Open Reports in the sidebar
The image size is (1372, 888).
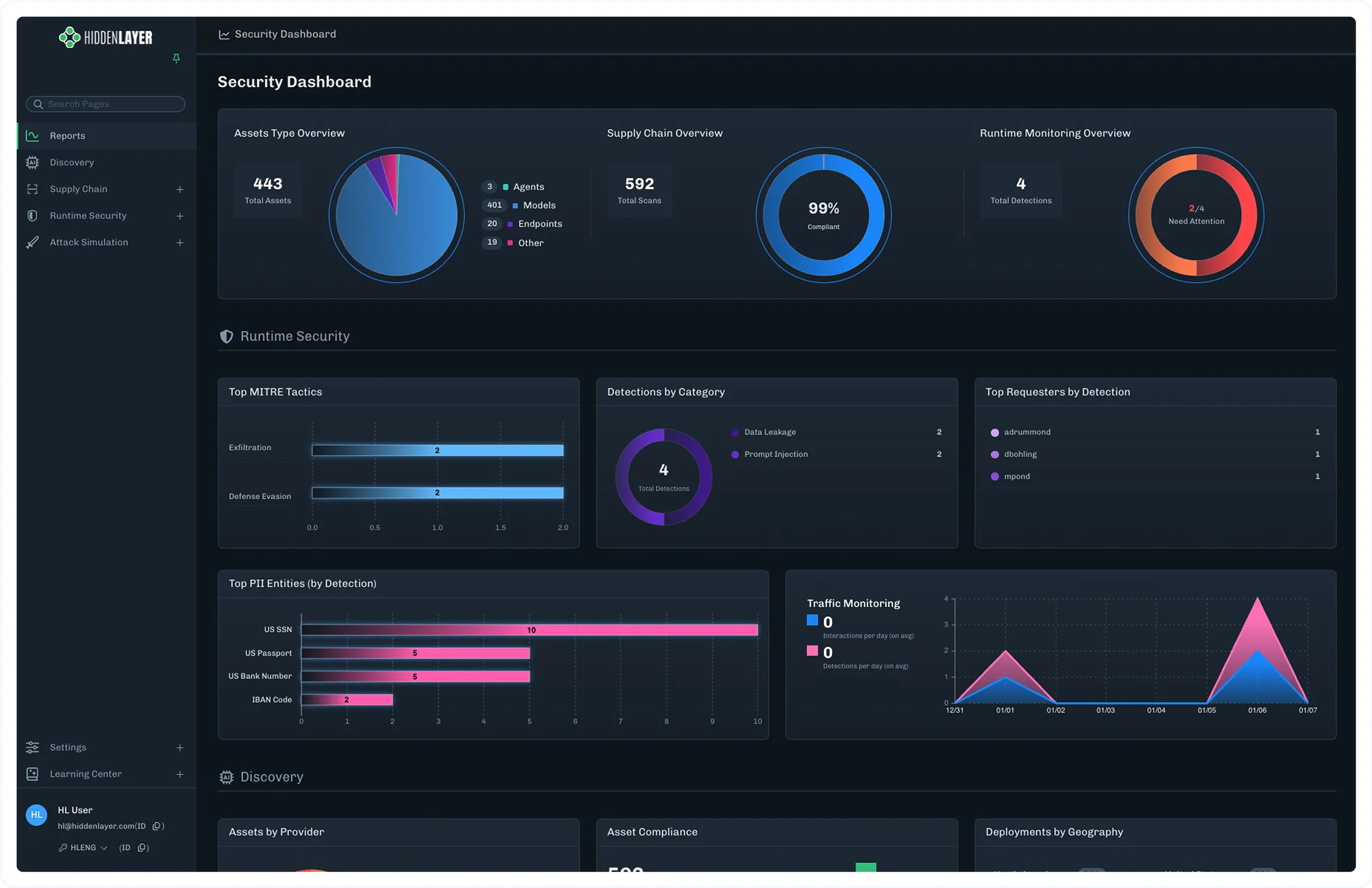[67, 136]
